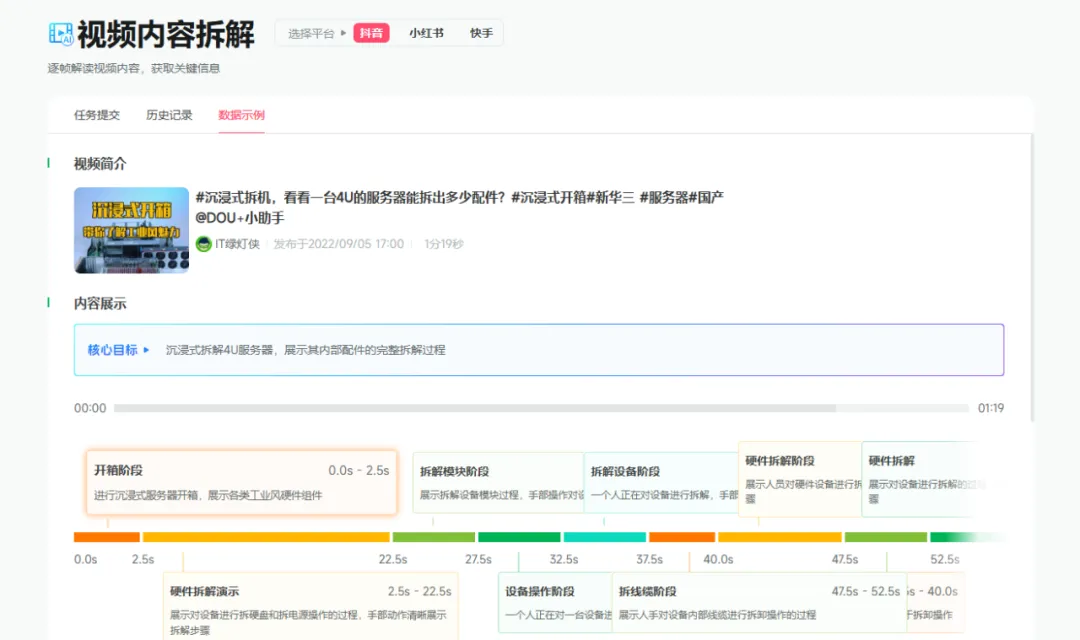Viewport: 1080px width, 640px height.
Task: Click the green 47.5s–52.5s timeline segment
Action: 886,537
